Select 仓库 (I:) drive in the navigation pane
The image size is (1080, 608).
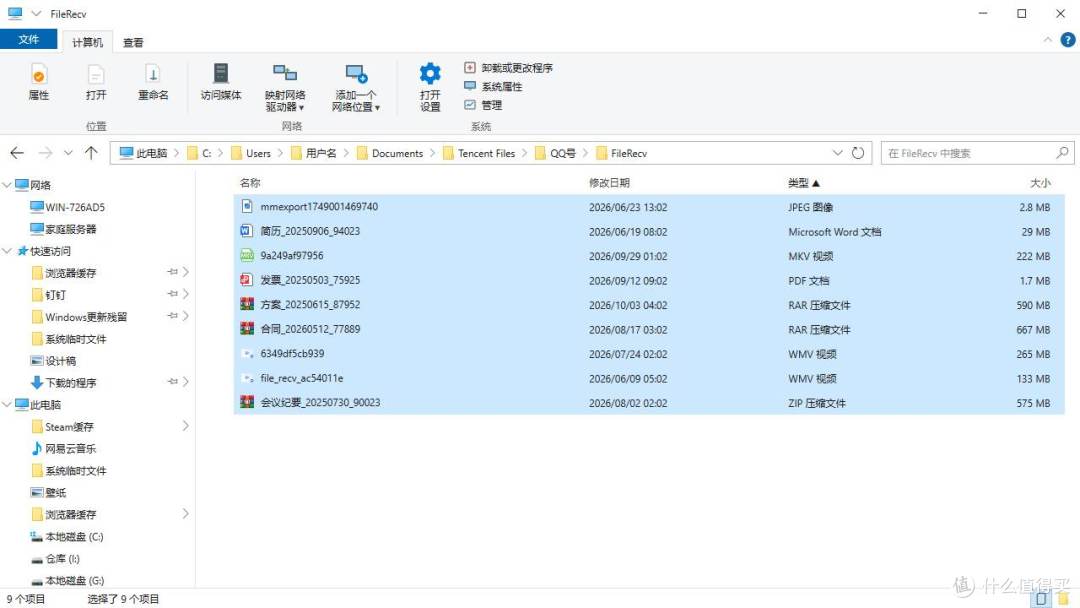click(x=56, y=558)
